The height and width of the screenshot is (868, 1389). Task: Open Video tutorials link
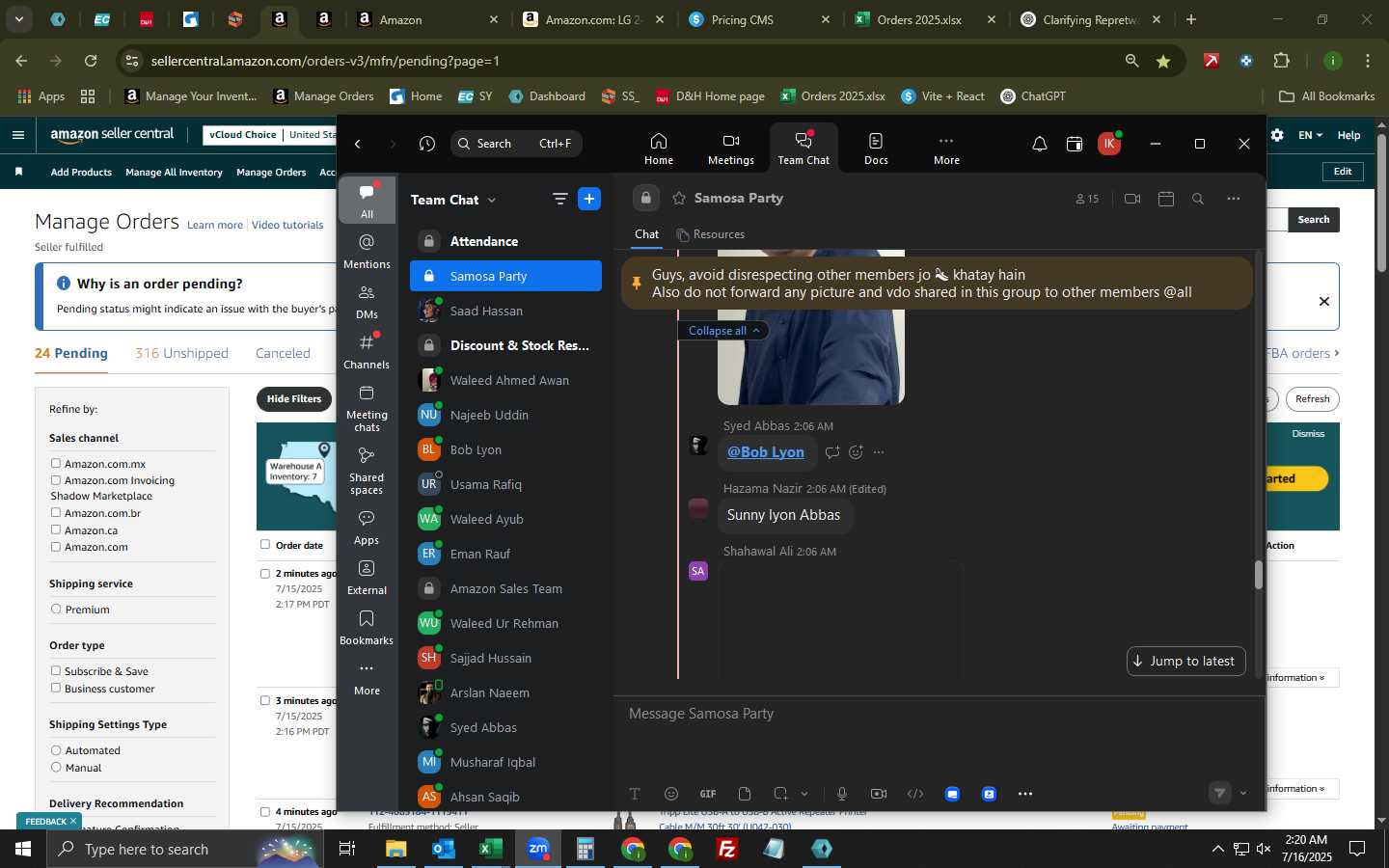pyautogui.click(x=287, y=225)
